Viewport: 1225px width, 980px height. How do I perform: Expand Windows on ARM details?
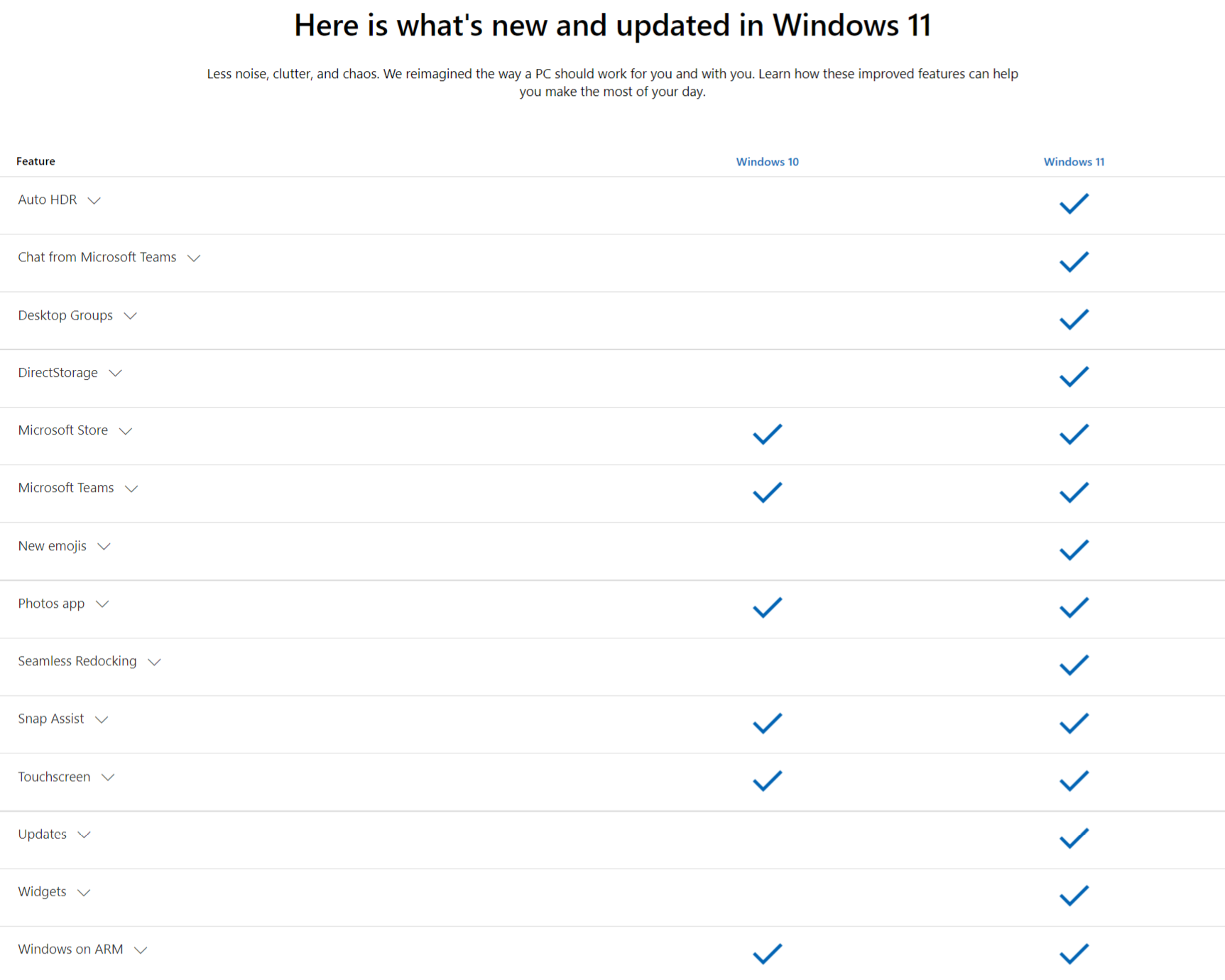pos(141,950)
